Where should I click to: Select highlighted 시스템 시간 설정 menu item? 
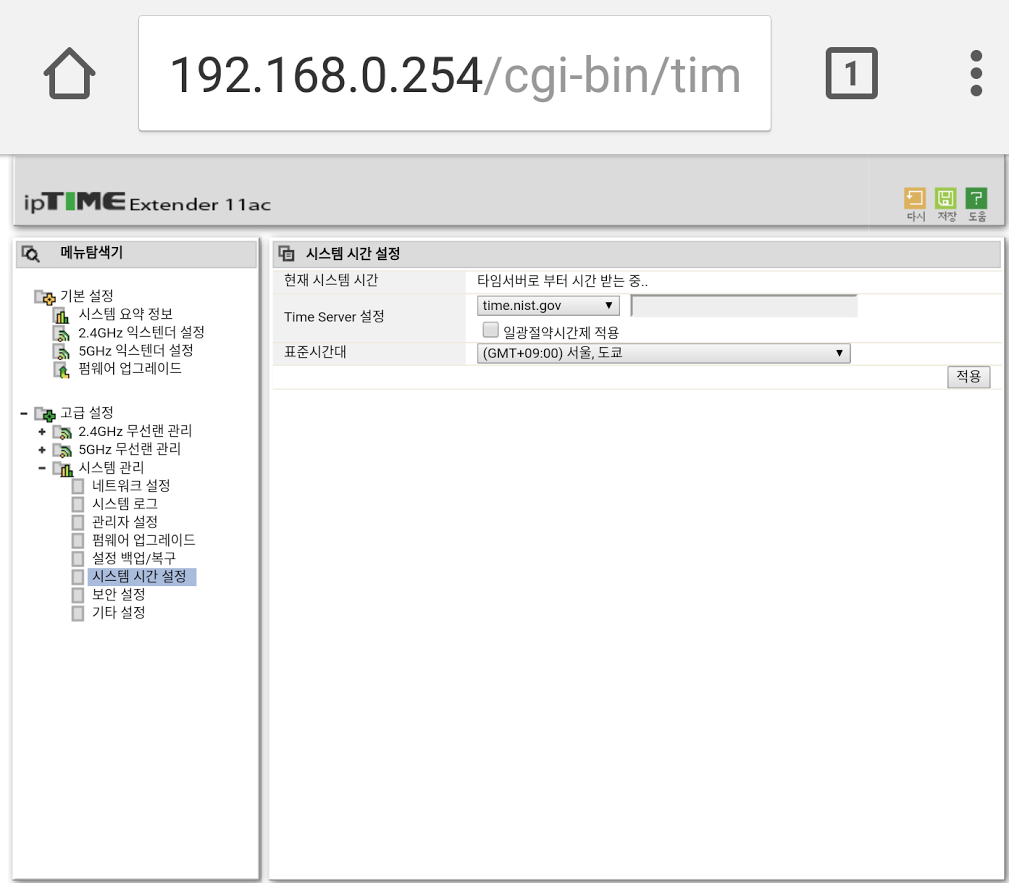coord(142,576)
